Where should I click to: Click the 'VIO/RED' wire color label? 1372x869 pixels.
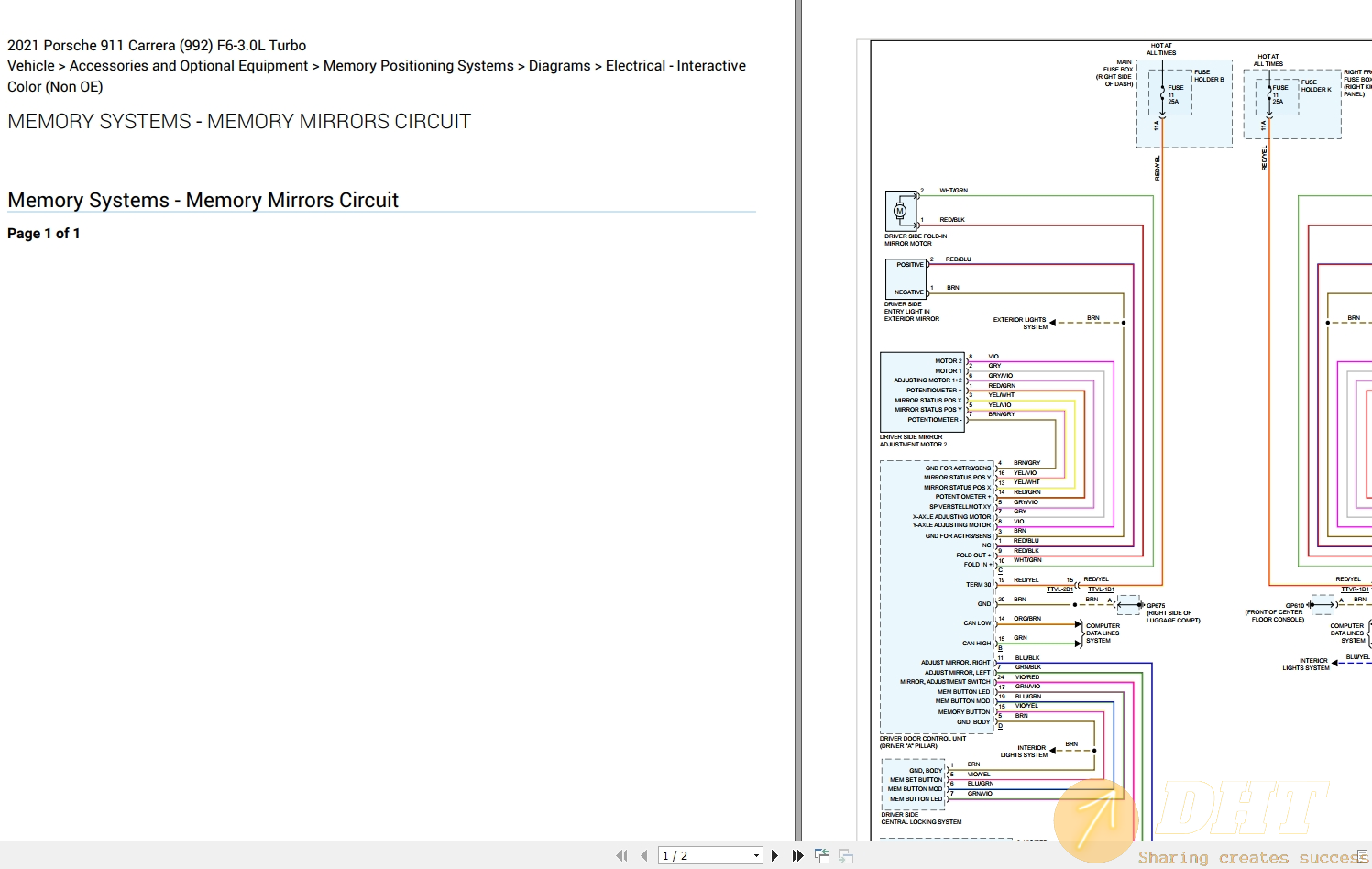click(x=1027, y=677)
